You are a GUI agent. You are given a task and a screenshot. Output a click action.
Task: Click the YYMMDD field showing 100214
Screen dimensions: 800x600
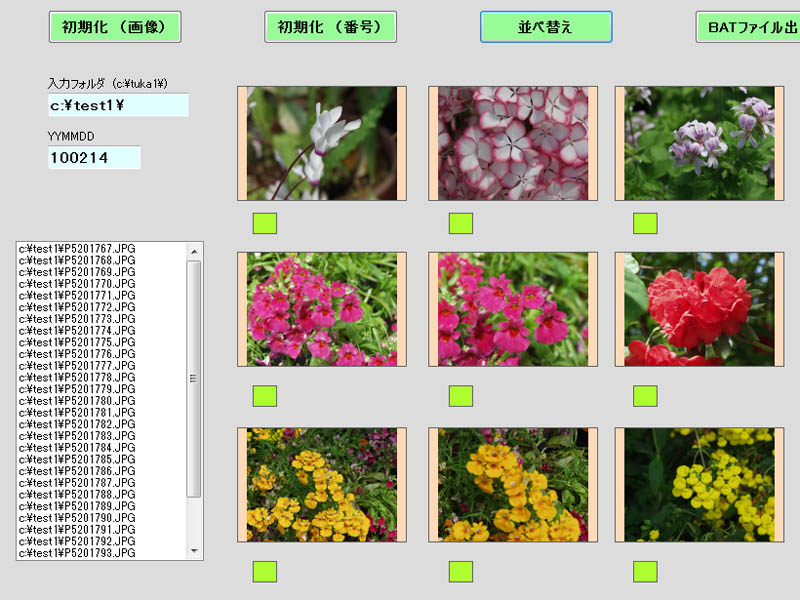[x=94, y=158]
